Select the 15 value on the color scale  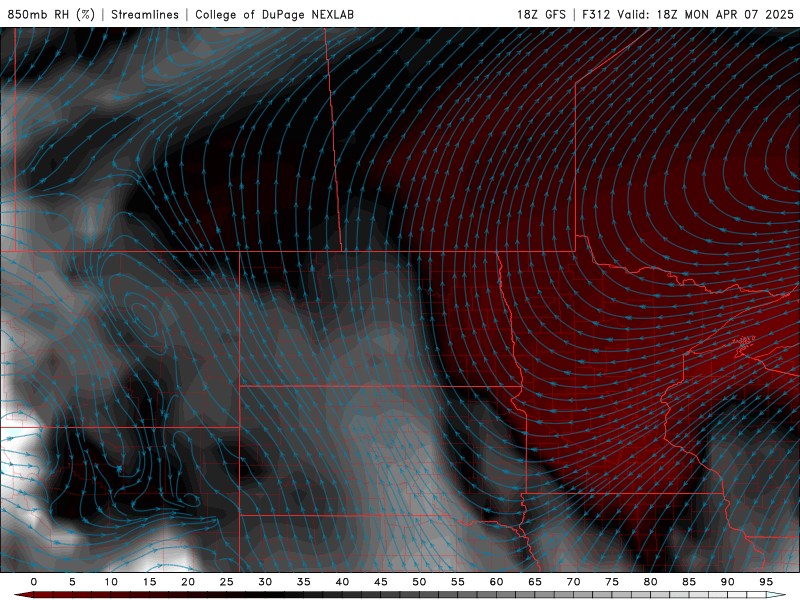[x=149, y=582]
